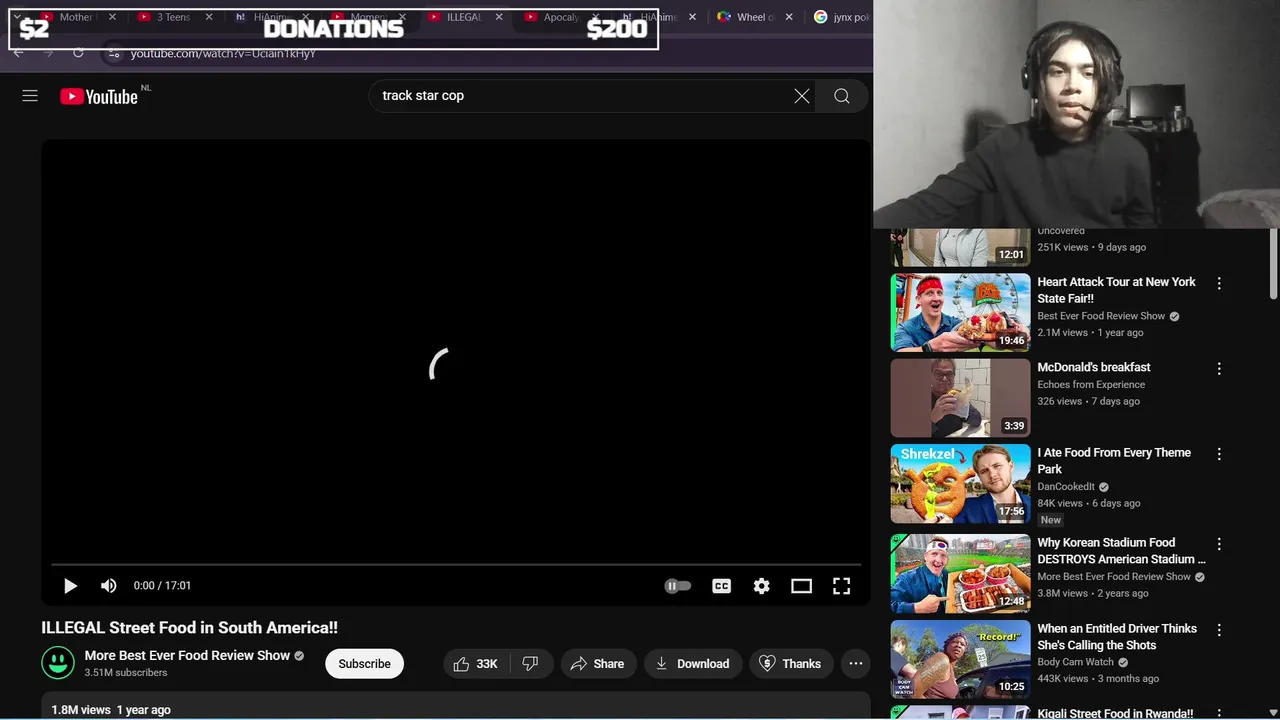View site information icon in address bar

pos(114,53)
